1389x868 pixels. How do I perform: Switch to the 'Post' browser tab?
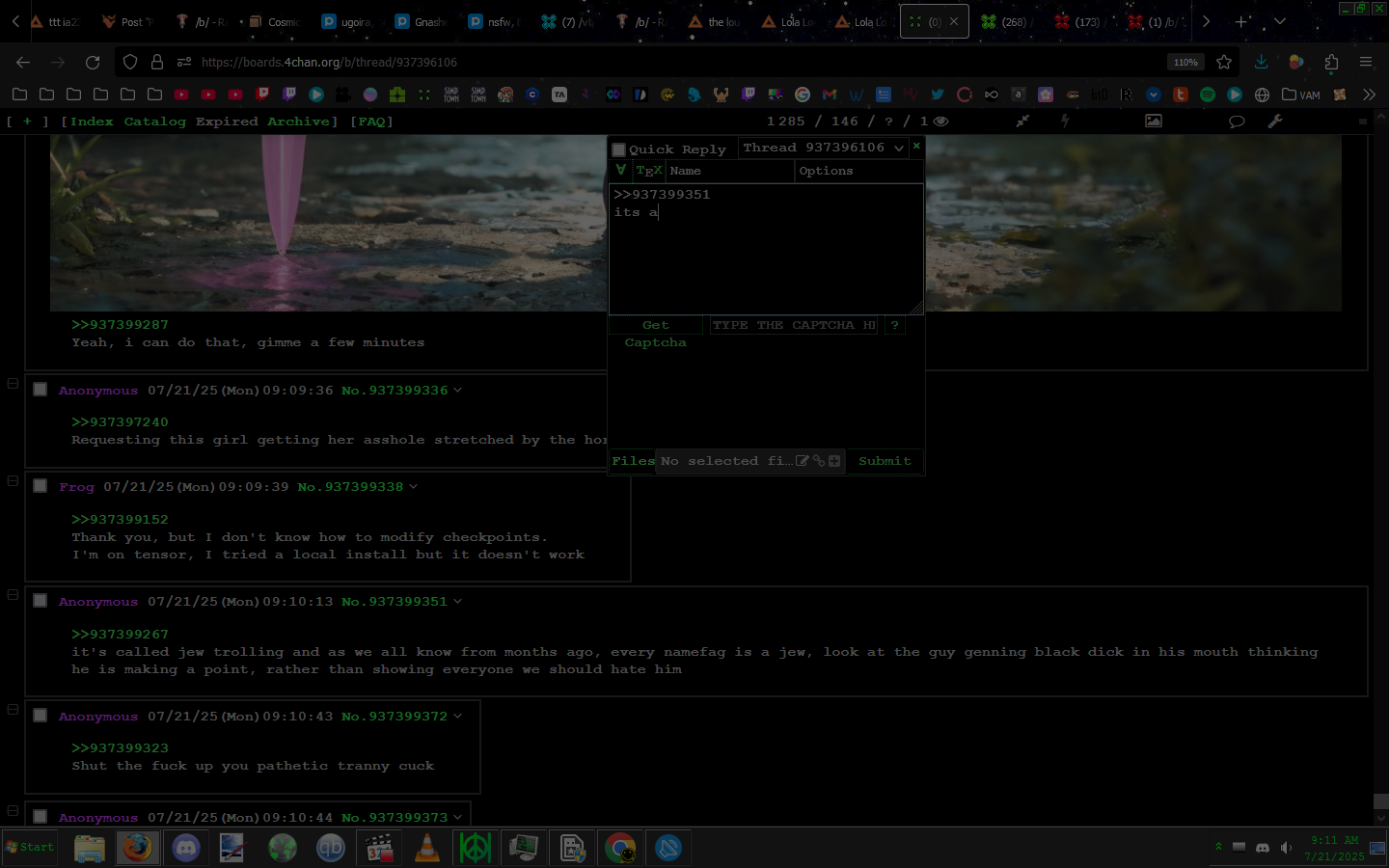(x=127, y=21)
